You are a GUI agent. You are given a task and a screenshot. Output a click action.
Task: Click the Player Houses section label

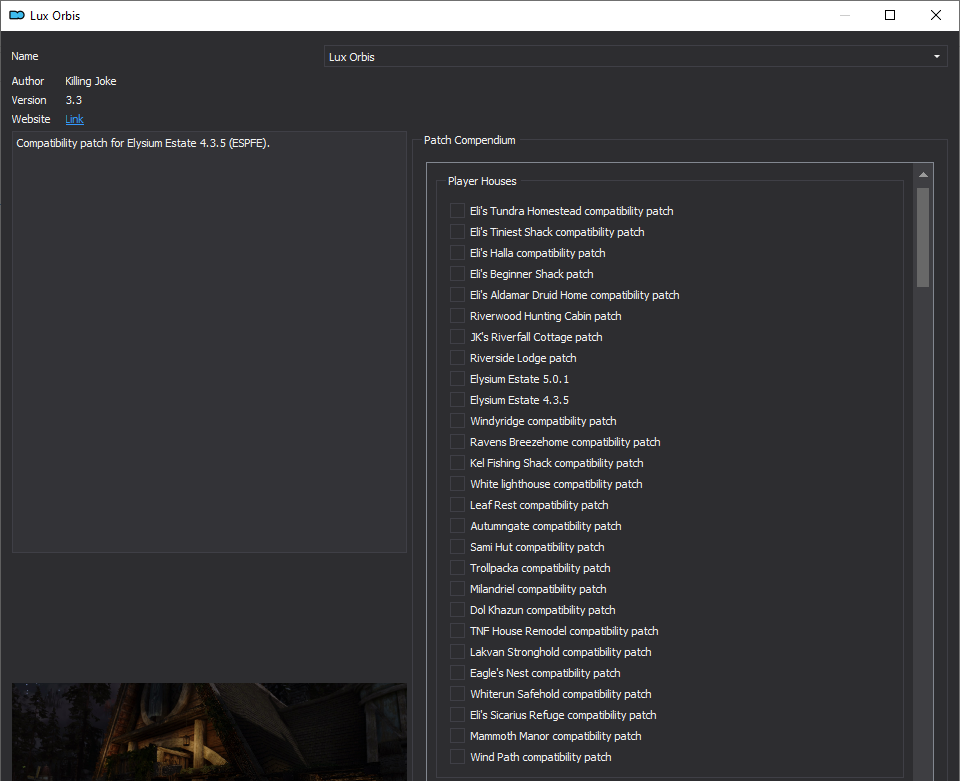tap(482, 181)
